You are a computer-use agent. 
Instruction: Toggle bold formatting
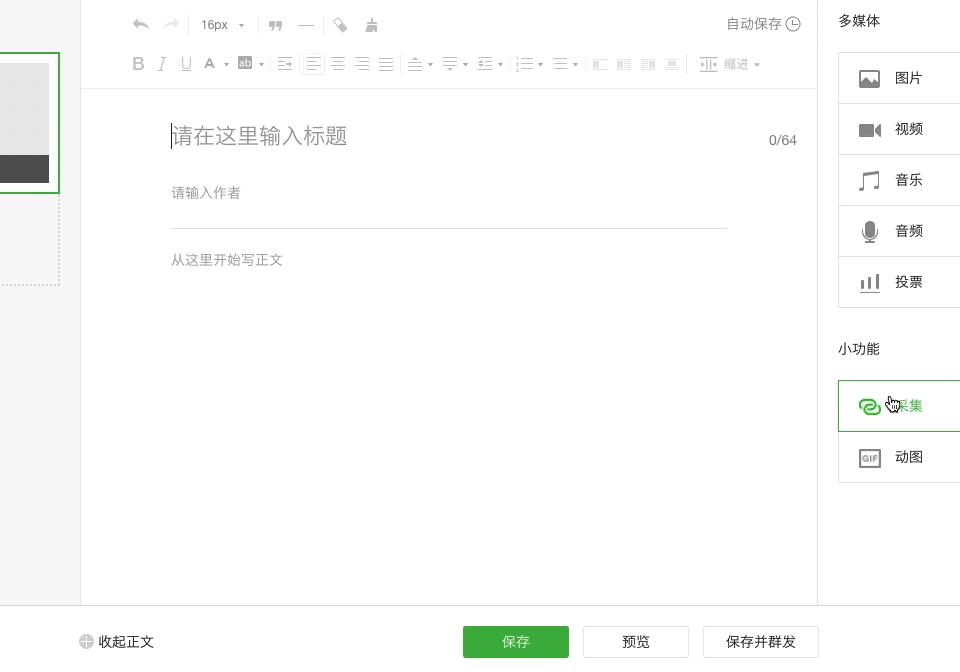pyautogui.click(x=138, y=64)
